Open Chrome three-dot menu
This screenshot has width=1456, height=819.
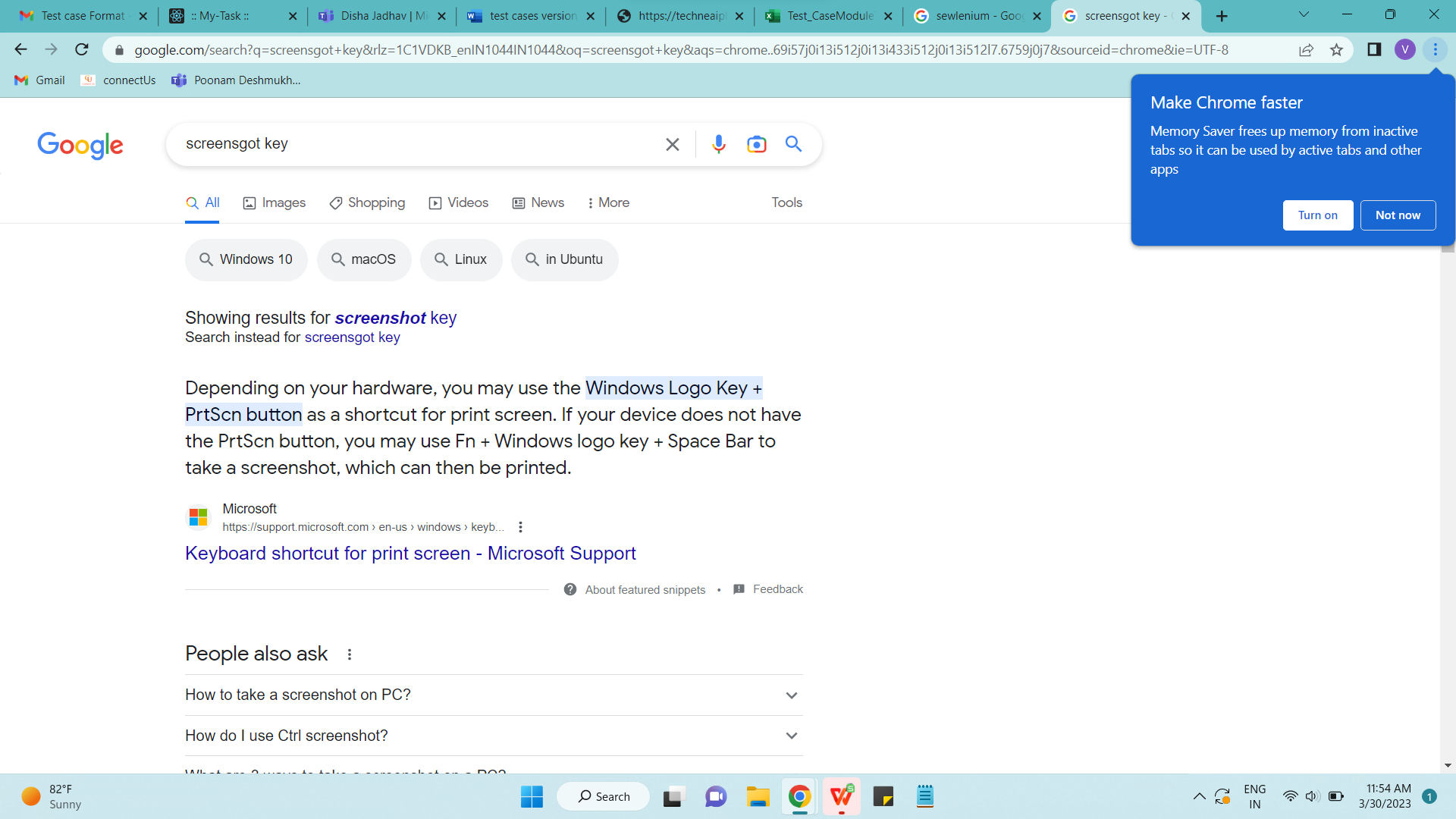tap(1435, 50)
